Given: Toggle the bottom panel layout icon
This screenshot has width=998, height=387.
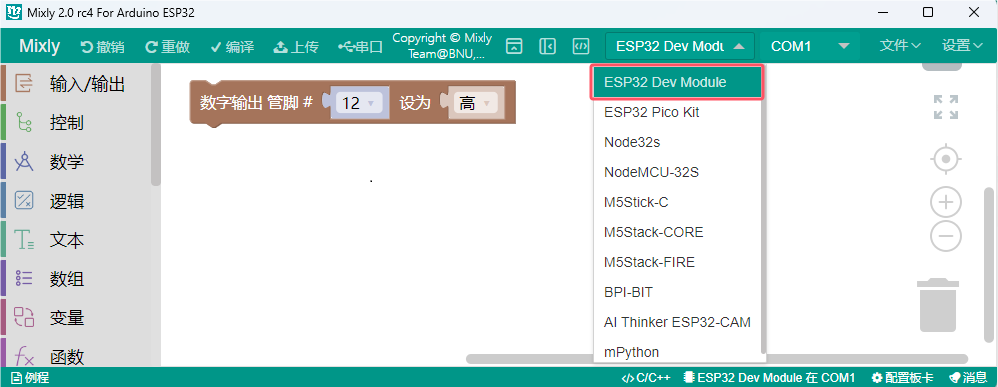Looking at the screenshot, I should point(514,46).
